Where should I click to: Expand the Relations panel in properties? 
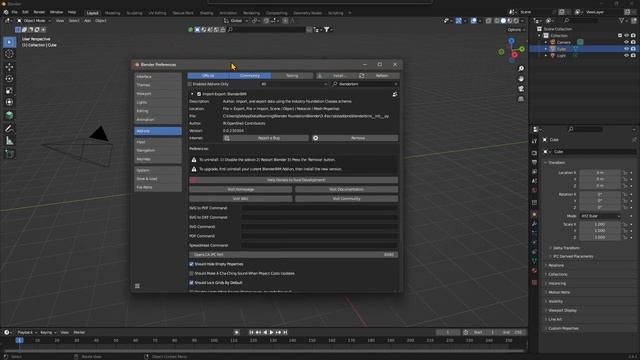click(556, 265)
